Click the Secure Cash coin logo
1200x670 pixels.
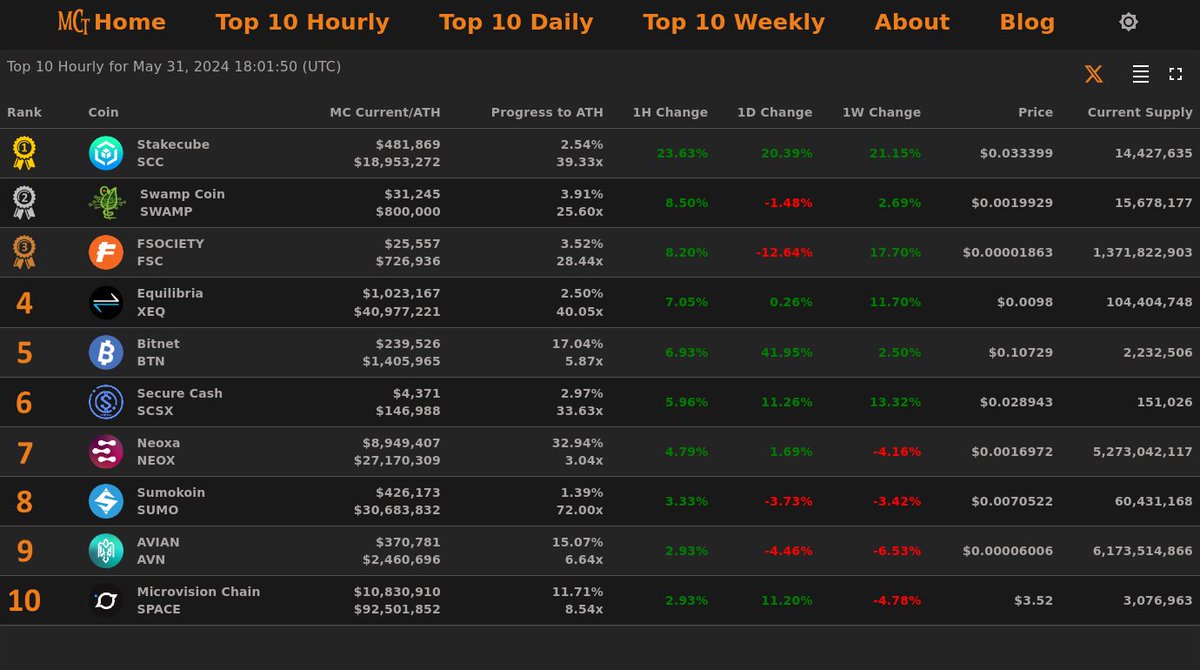(x=105, y=402)
